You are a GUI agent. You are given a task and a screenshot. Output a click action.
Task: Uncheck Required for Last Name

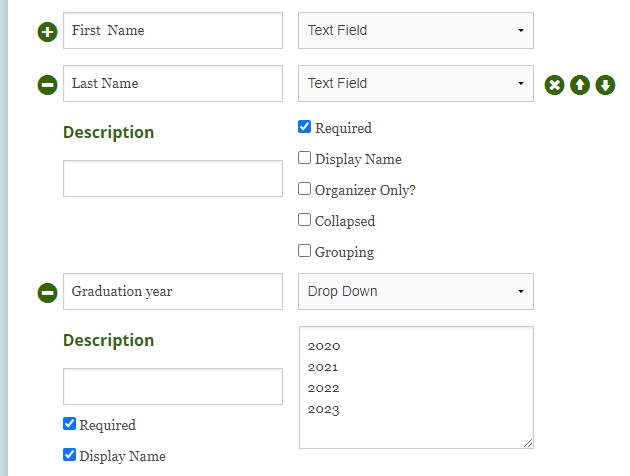[305, 127]
